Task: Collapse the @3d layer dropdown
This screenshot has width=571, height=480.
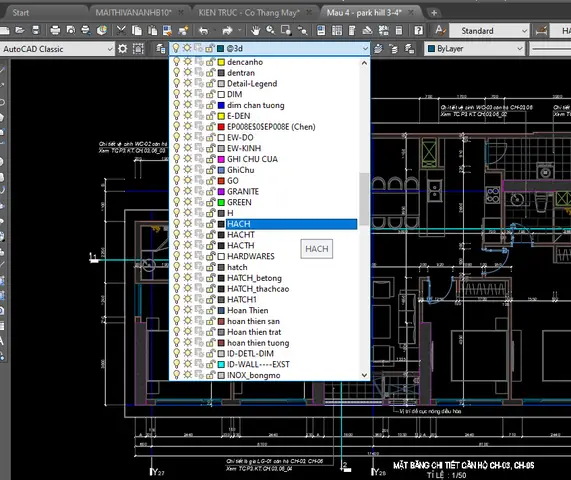Action: pos(365,48)
